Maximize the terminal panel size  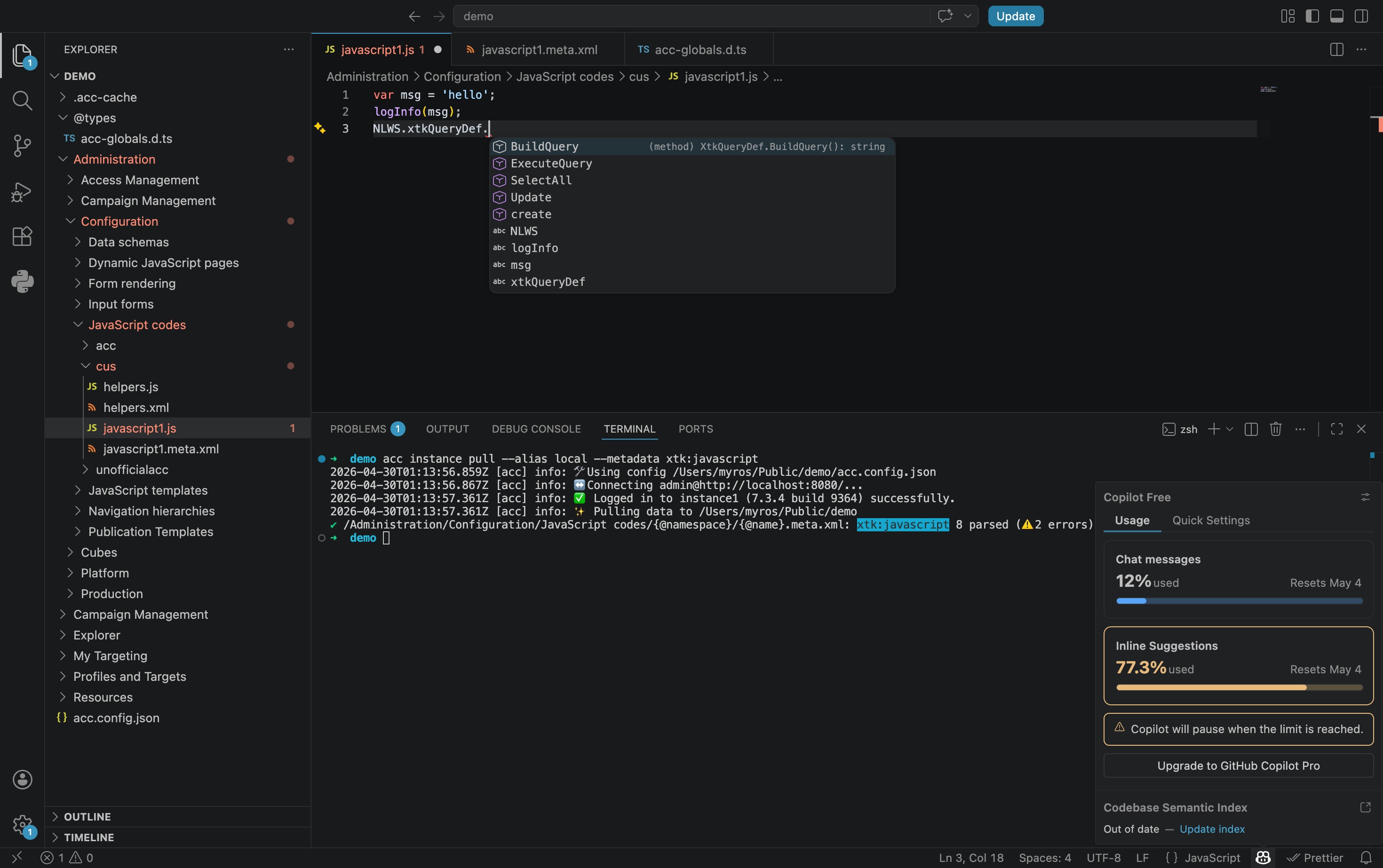click(x=1336, y=429)
